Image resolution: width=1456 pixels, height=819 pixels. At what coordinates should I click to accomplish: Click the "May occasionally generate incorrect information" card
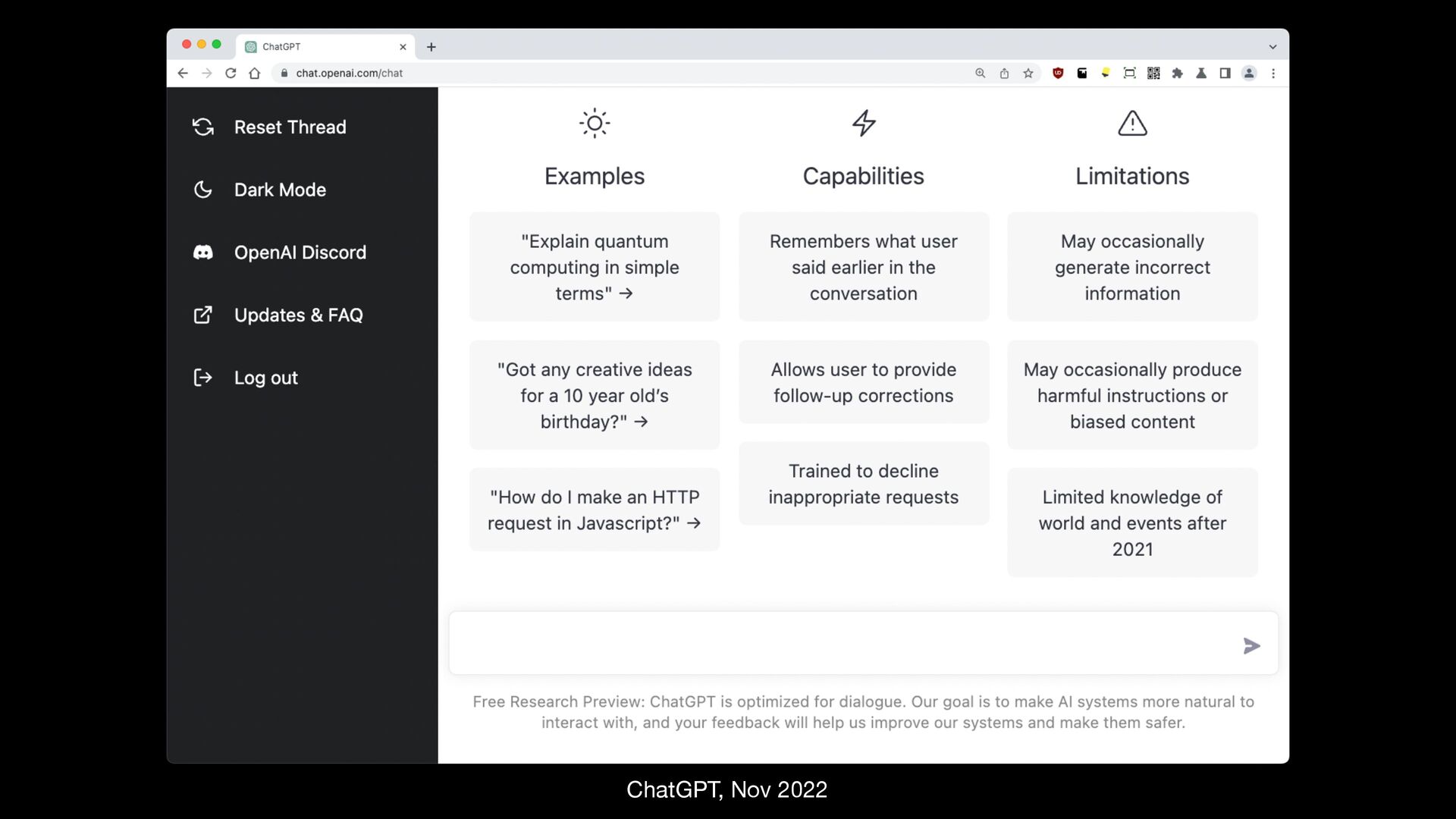1132,267
